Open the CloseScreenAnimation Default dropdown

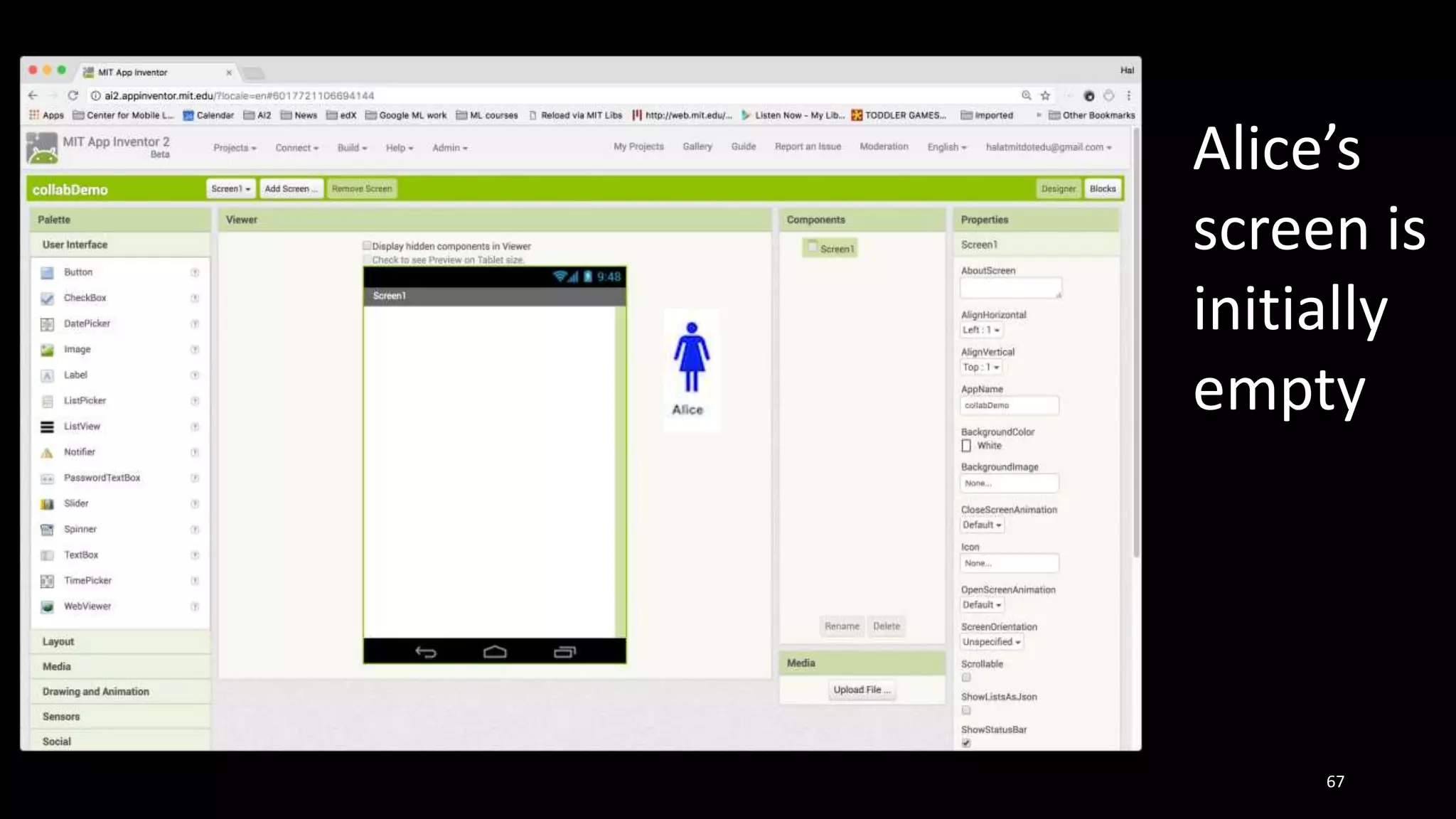tap(983, 525)
